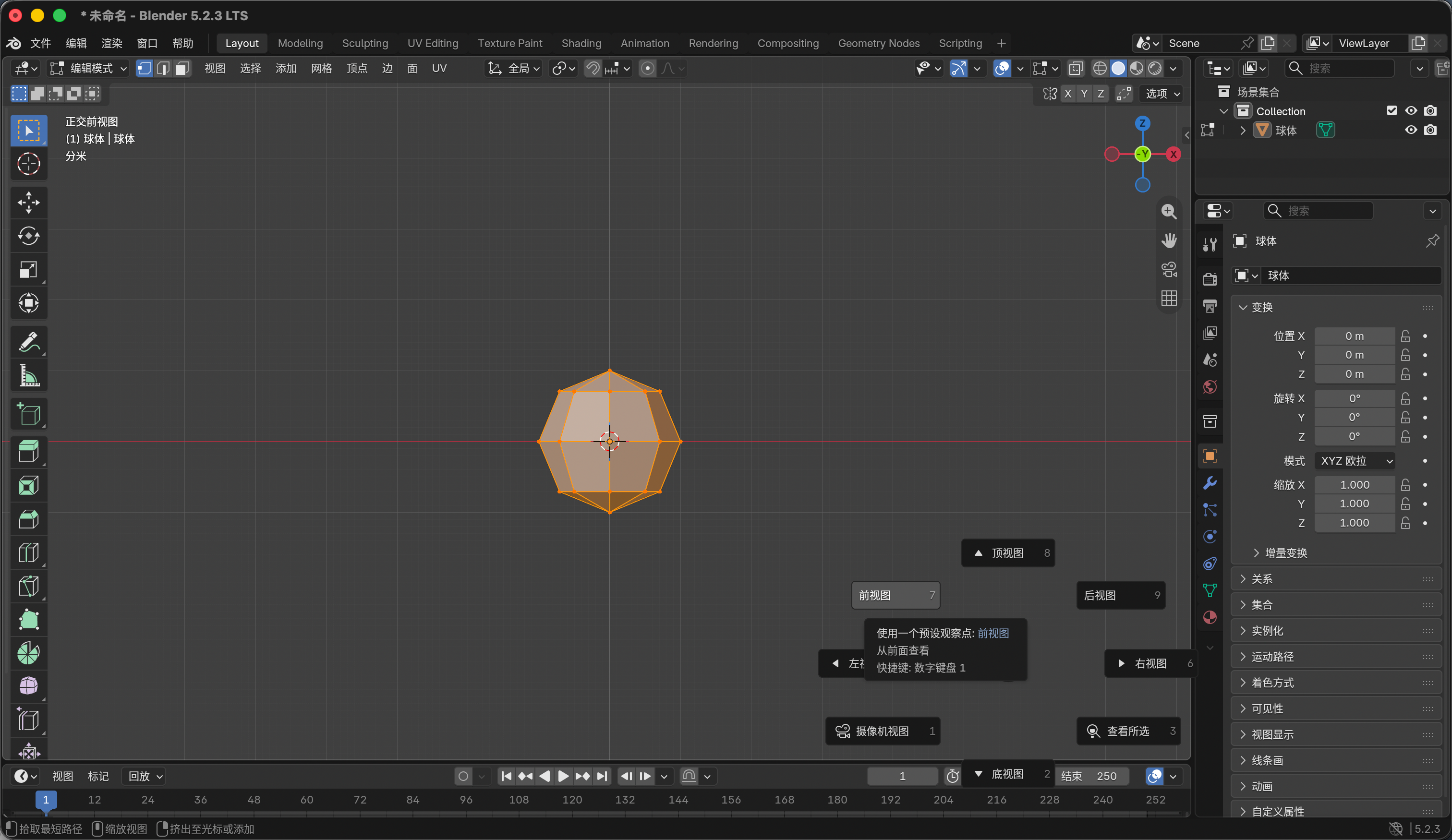Select the Rotate tool
This screenshot has width=1452, height=840.
(x=29, y=236)
